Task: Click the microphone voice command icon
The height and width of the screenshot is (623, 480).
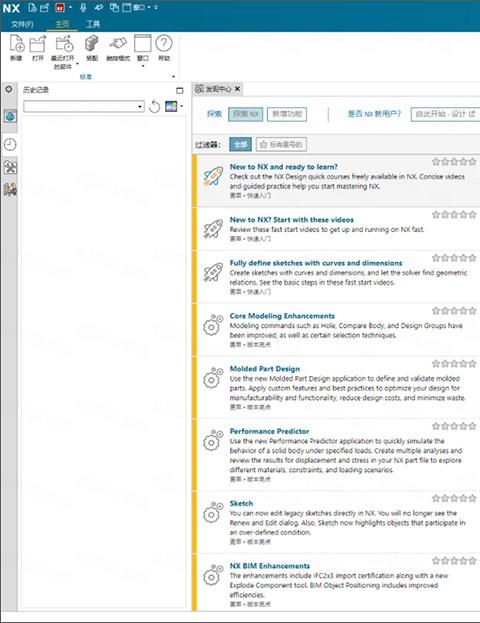Action: [83, 7]
